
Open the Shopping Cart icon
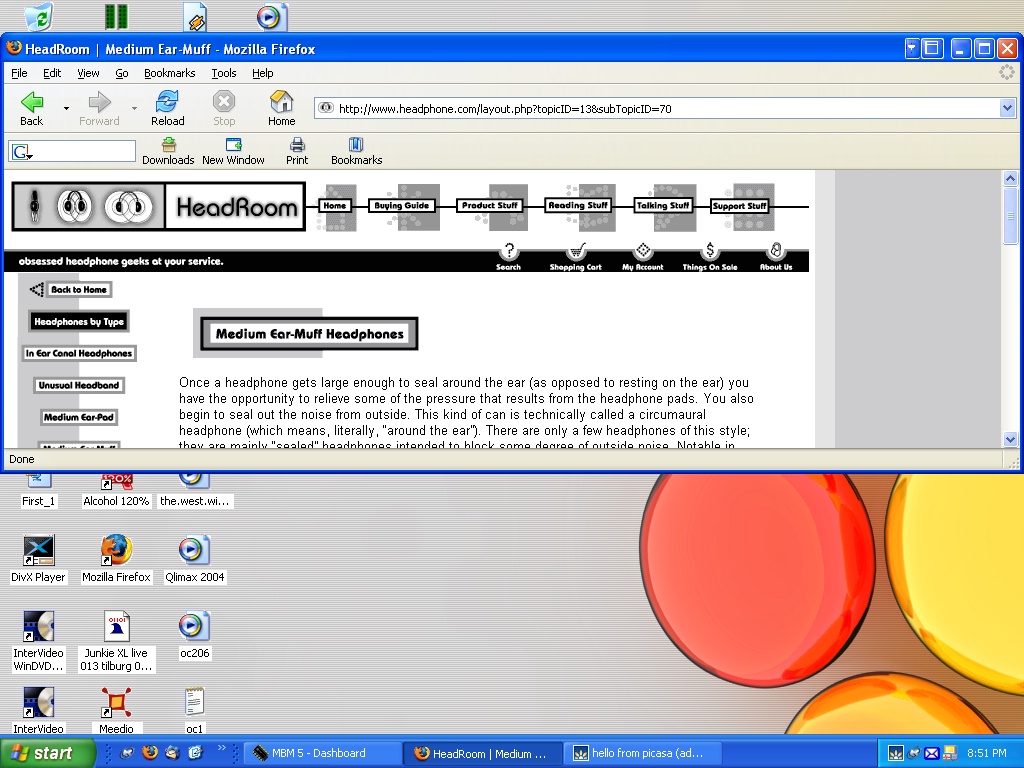(x=575, y=256)
